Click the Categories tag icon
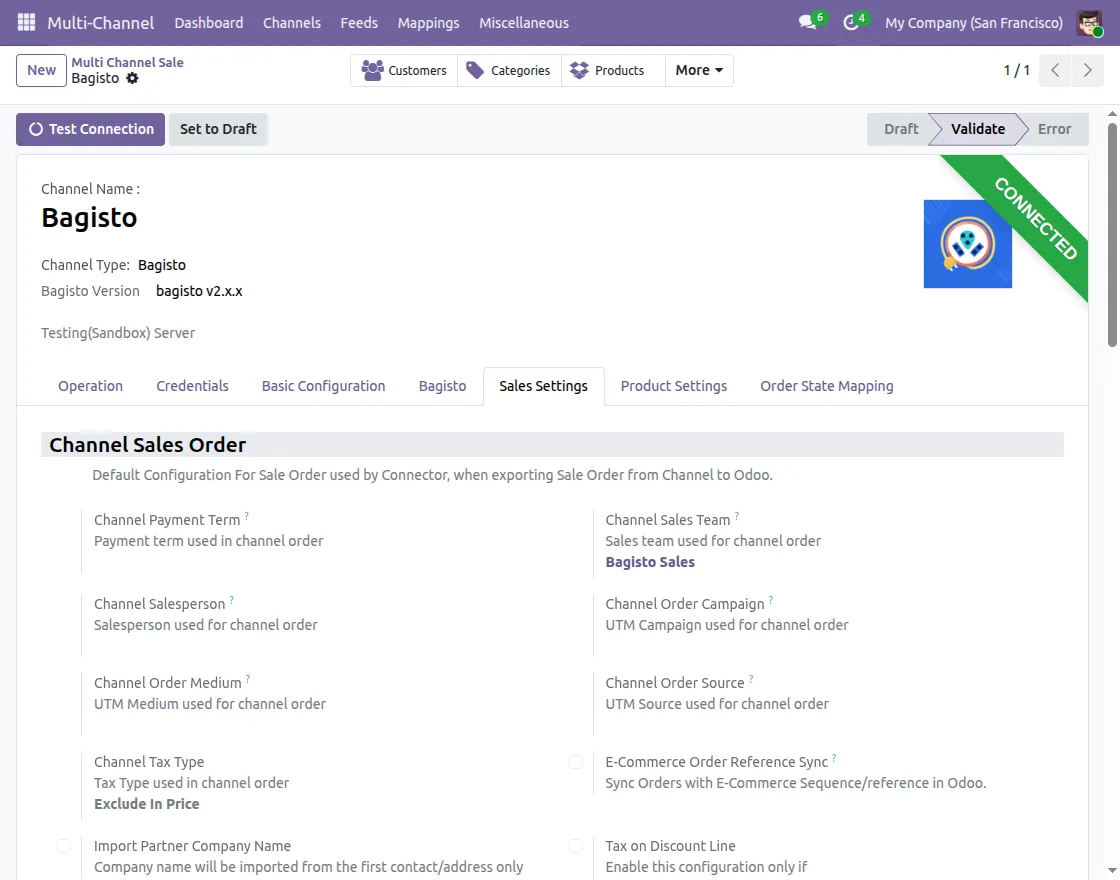The height and width of the screenshot is (880, 1120). pos(475,70)
